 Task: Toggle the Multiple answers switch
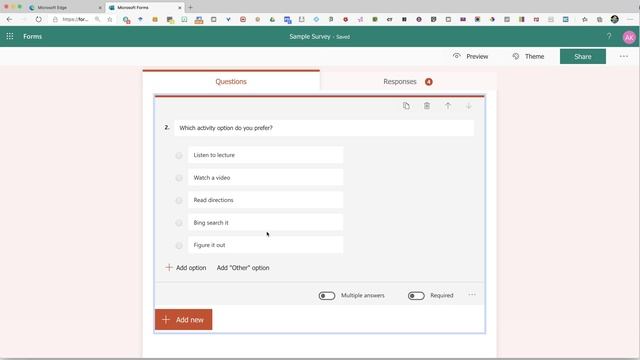click(327, 296)
